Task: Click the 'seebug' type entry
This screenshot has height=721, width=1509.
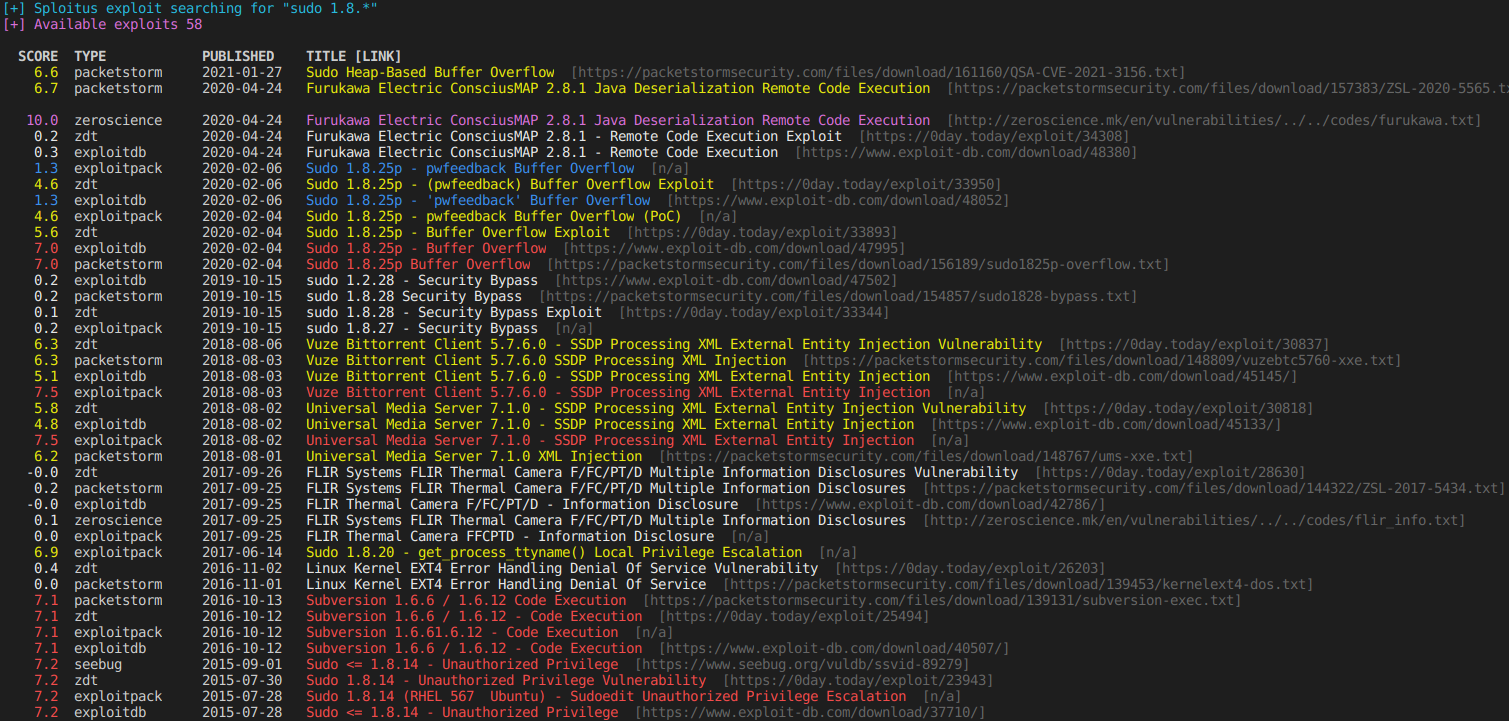Action: click(98, 664)
